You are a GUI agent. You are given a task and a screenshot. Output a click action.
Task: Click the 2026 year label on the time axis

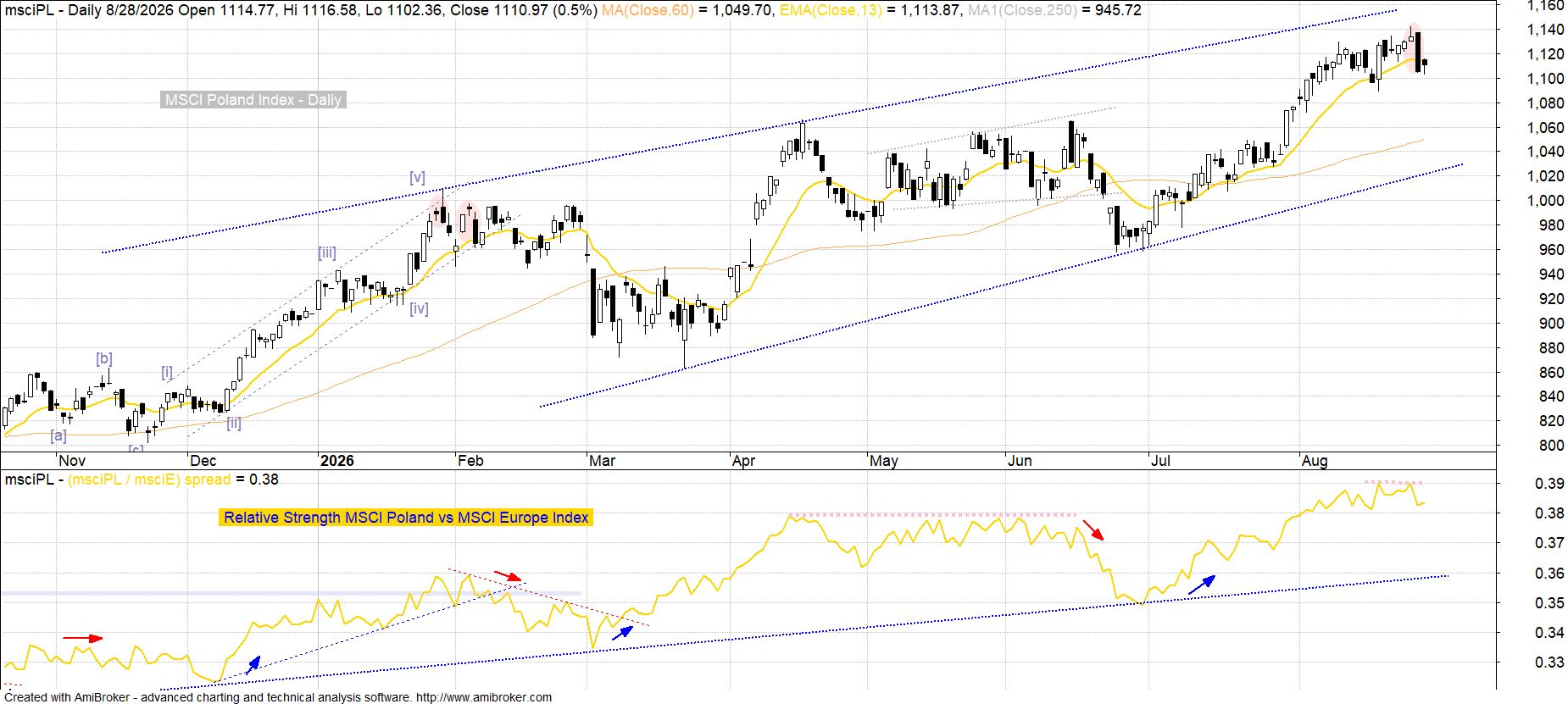coord(336,461)
